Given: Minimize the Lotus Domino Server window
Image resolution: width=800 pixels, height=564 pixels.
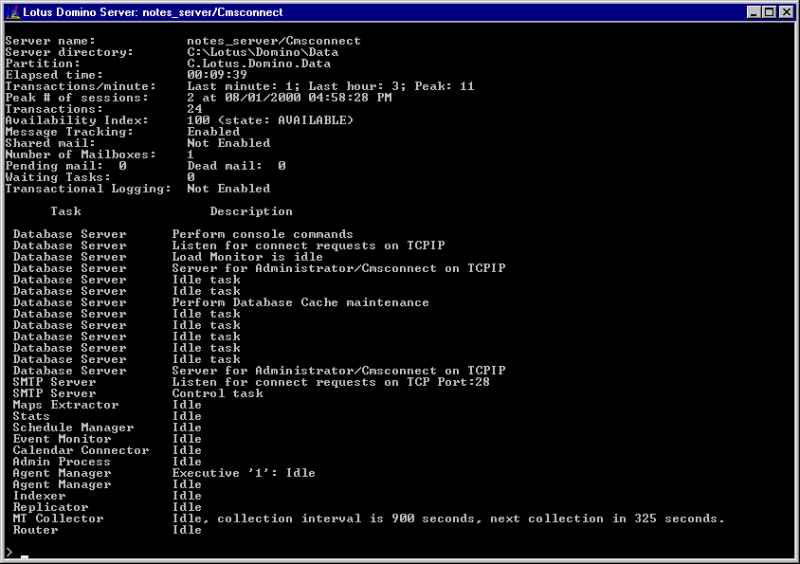Looking at the screenshot, I should click(754, 12).
